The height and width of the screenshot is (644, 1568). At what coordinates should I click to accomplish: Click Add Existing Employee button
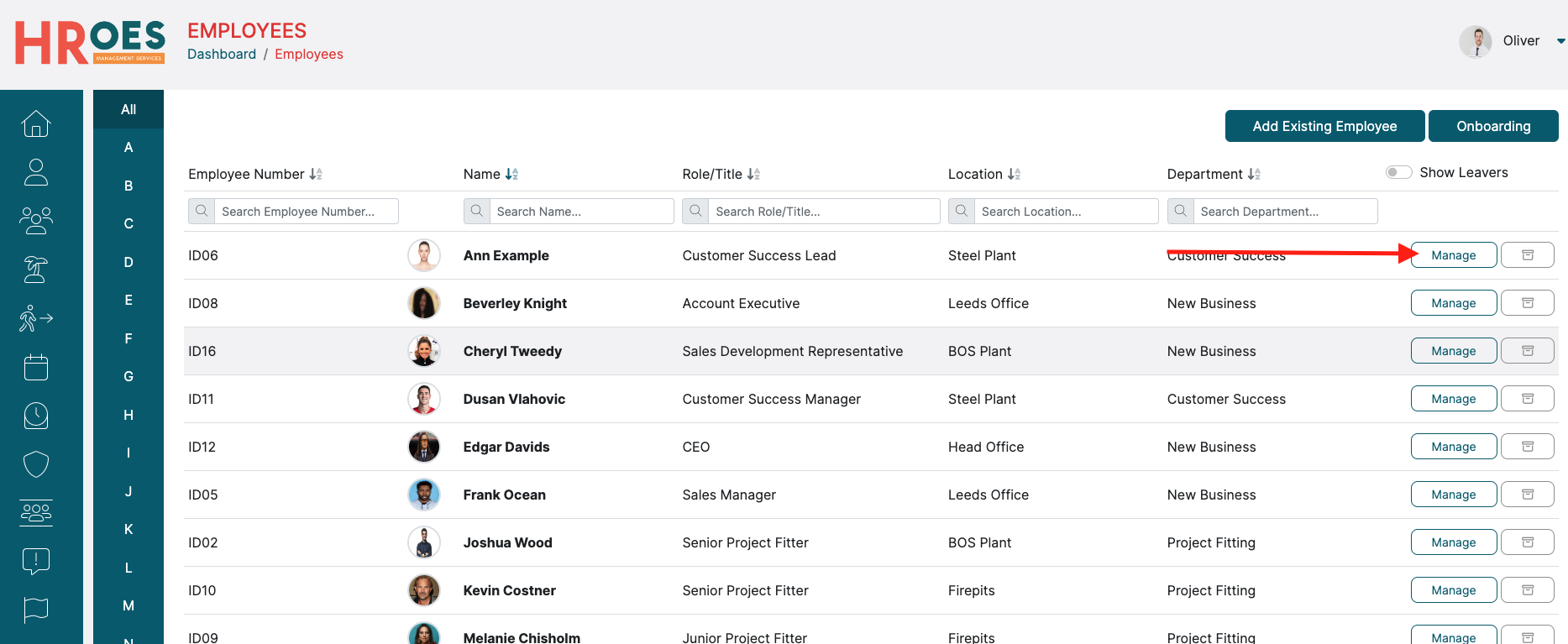(x=1324, y=126)
